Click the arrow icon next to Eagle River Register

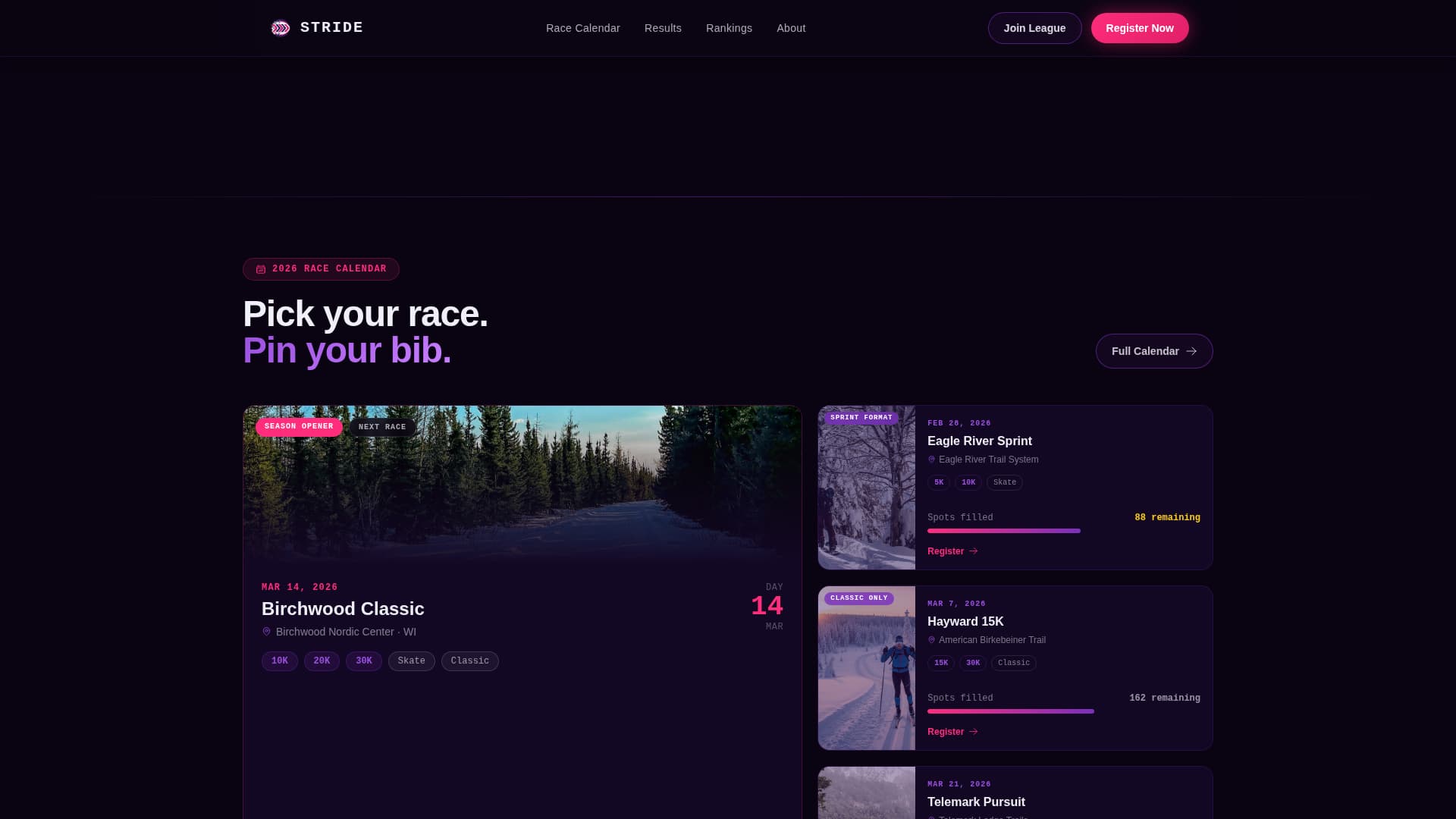[973, 551]
